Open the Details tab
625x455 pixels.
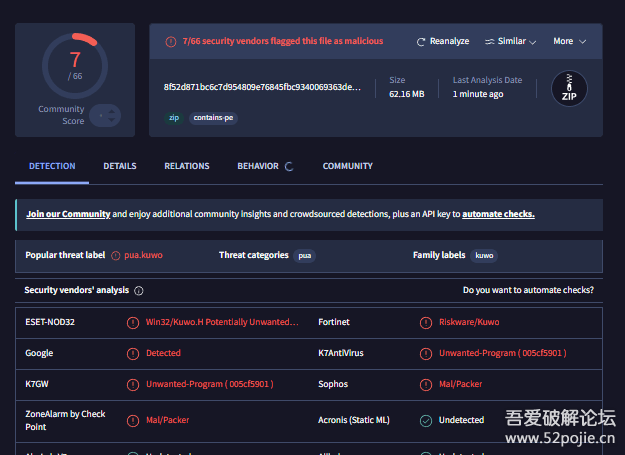pyautogui.click(x=120, y=166)
